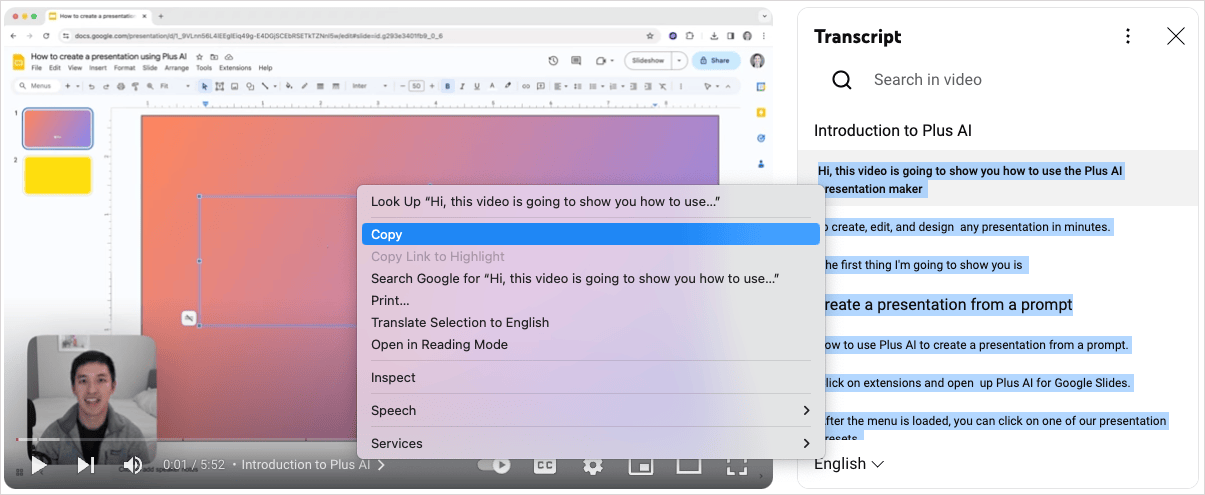The image size is (1205, 495).
Task: Play the video with the play button
Action: 38,465
